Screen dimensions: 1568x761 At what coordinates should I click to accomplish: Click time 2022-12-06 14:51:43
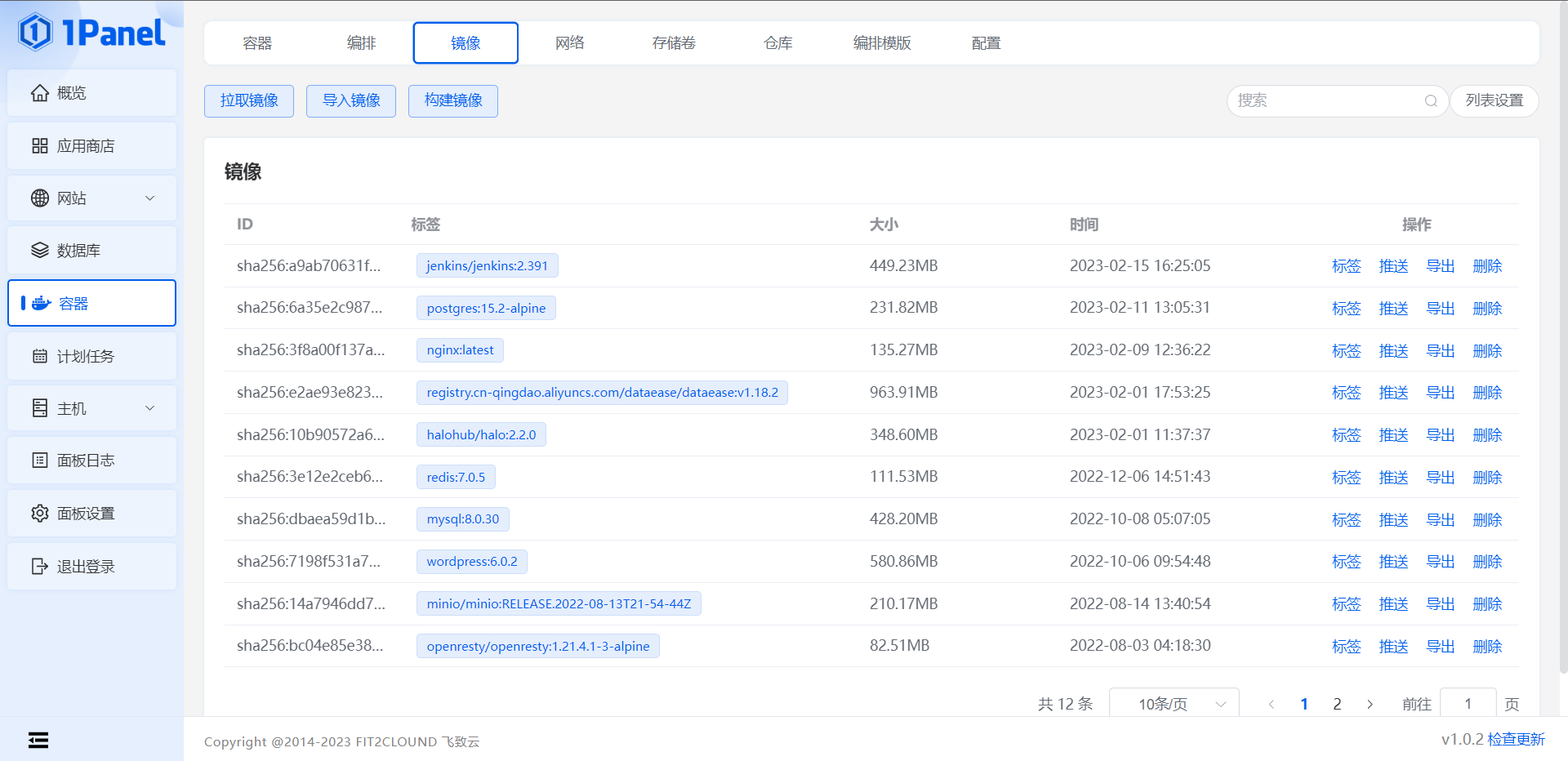pyautogui.click(x=1140, y=477)
